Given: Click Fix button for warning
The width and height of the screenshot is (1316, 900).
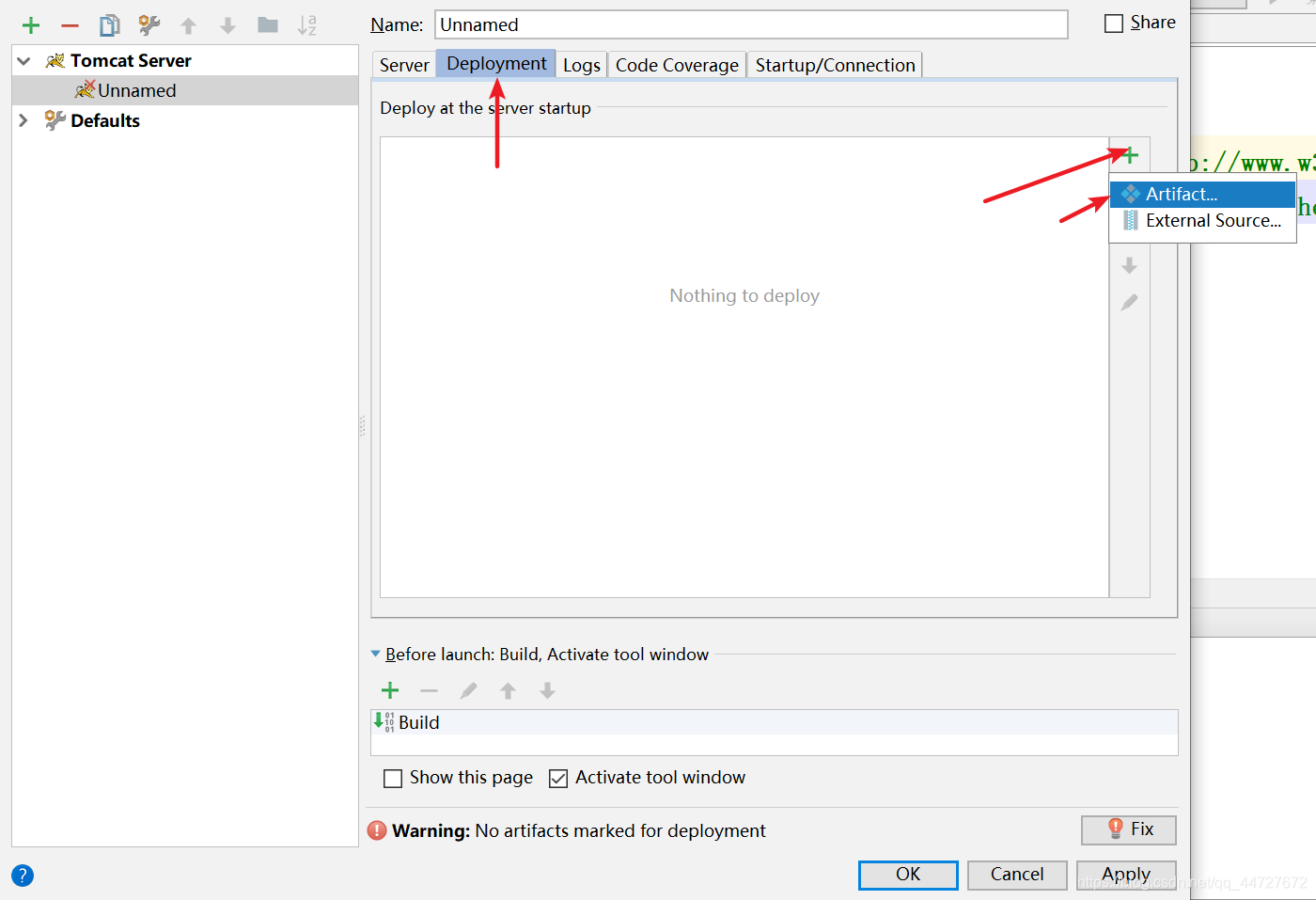Looking at the screenshot, I should tap(1129, 829).
